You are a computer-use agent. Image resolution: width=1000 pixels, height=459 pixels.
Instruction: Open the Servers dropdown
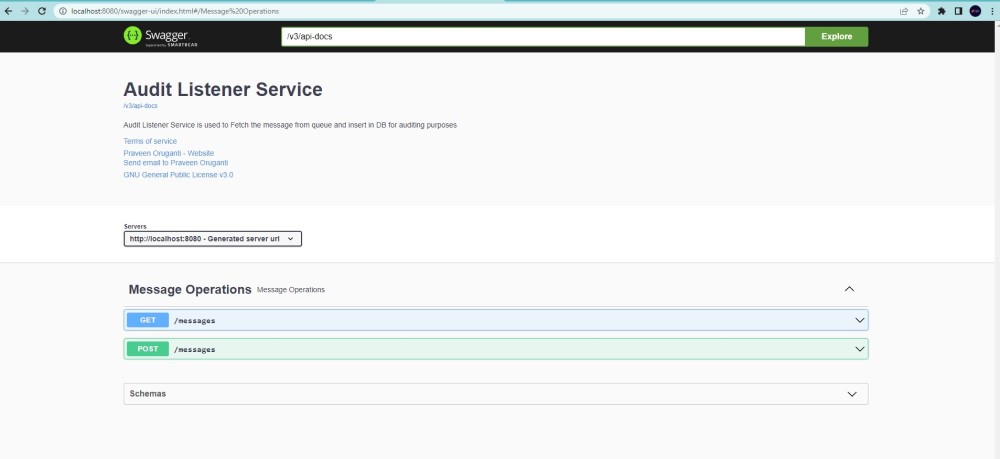212,238
